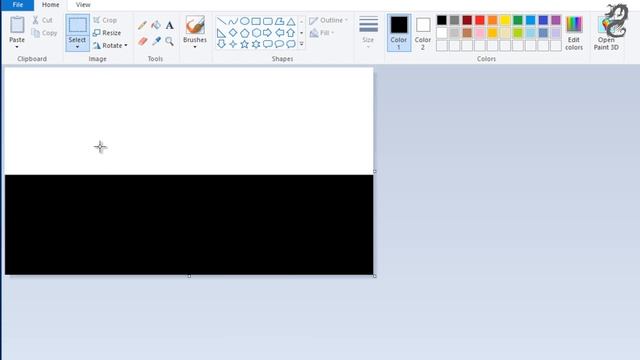Choose the Down arrow shape
The width and height of the screenshot is (640, 360).
221,44
